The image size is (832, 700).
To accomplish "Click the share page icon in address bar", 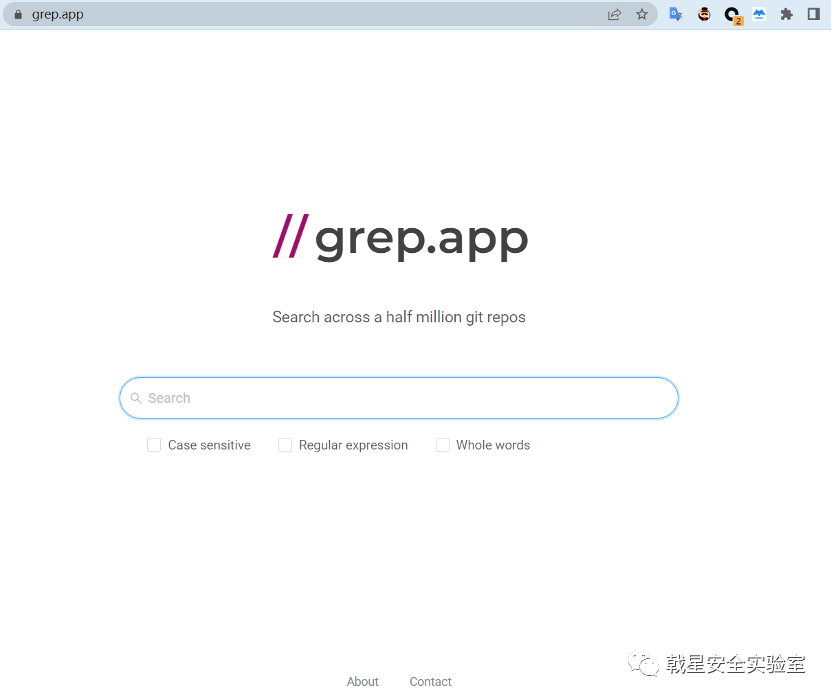I will coord(614,14).
